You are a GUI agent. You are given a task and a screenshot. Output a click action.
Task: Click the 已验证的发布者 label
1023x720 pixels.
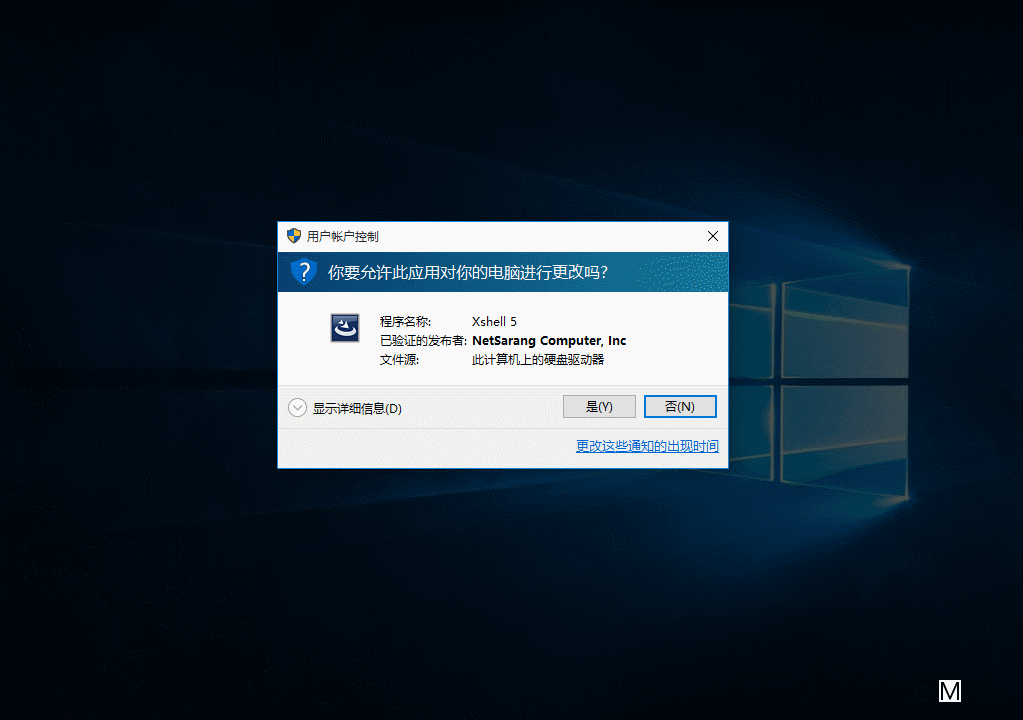pos(423,340)
